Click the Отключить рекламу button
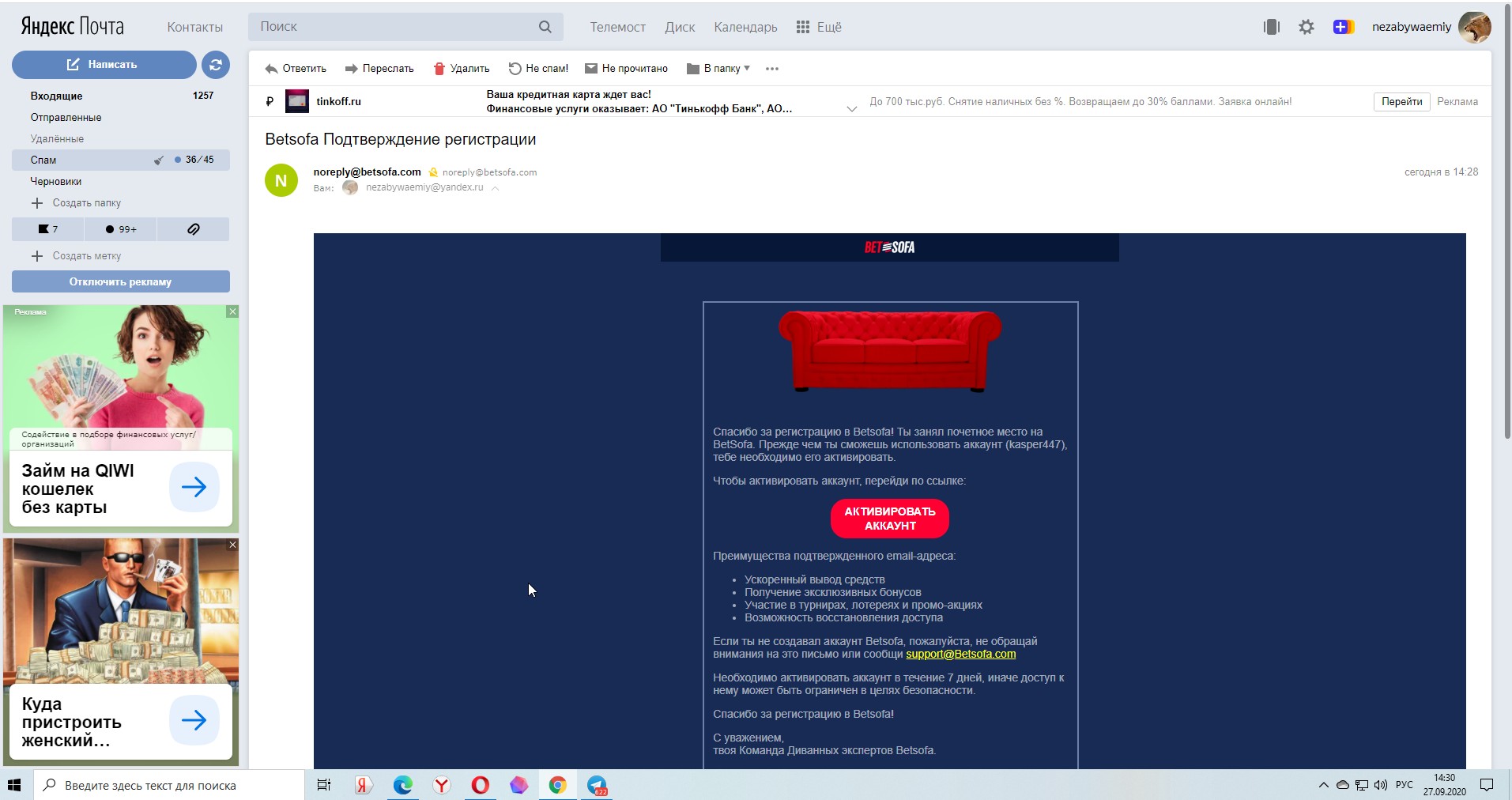Viewport: 1512px width, 800px height. point(120,281)
